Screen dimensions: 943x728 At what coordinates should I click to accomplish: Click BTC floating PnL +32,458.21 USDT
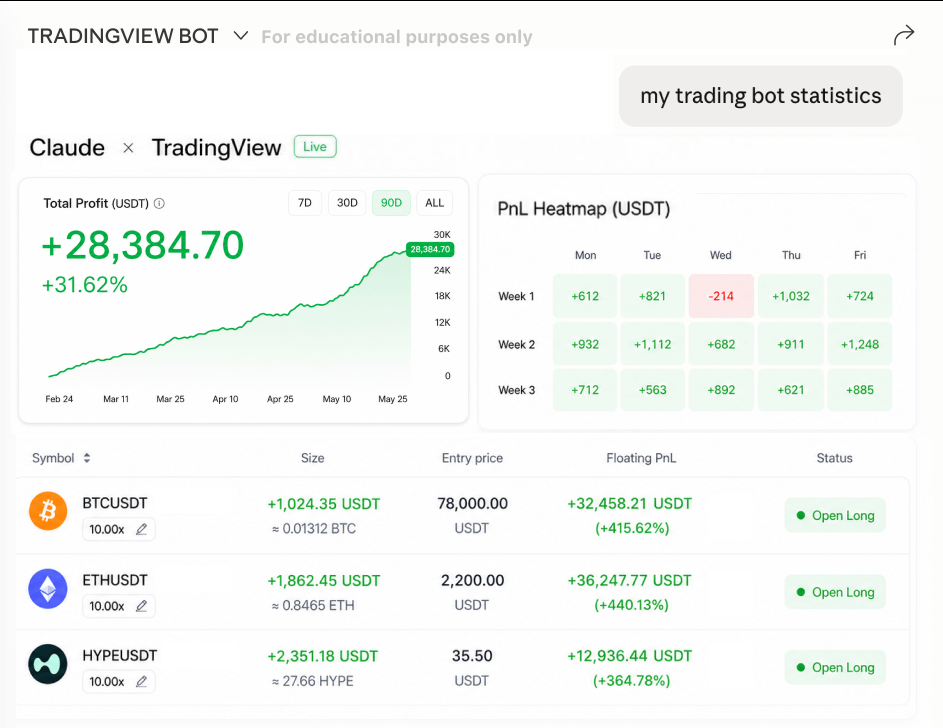[x=630, y=504]
